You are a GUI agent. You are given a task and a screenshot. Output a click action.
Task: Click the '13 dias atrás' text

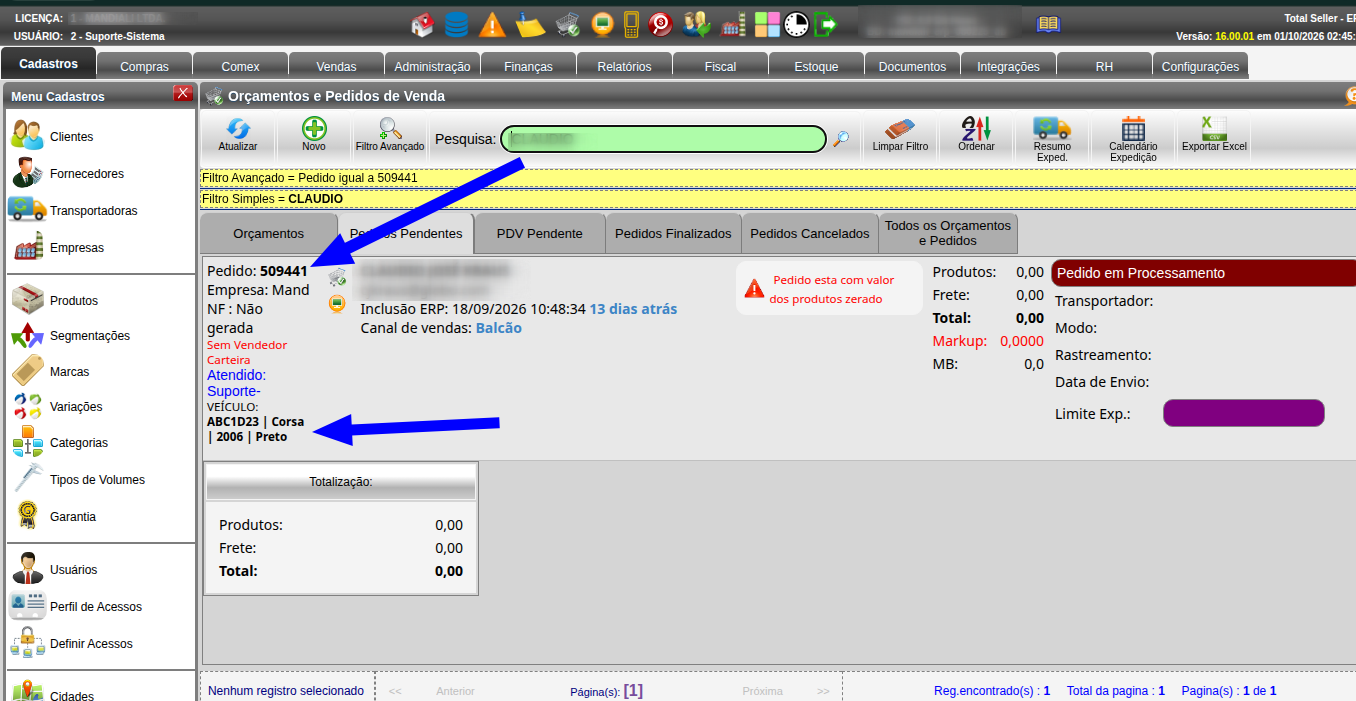633,309
